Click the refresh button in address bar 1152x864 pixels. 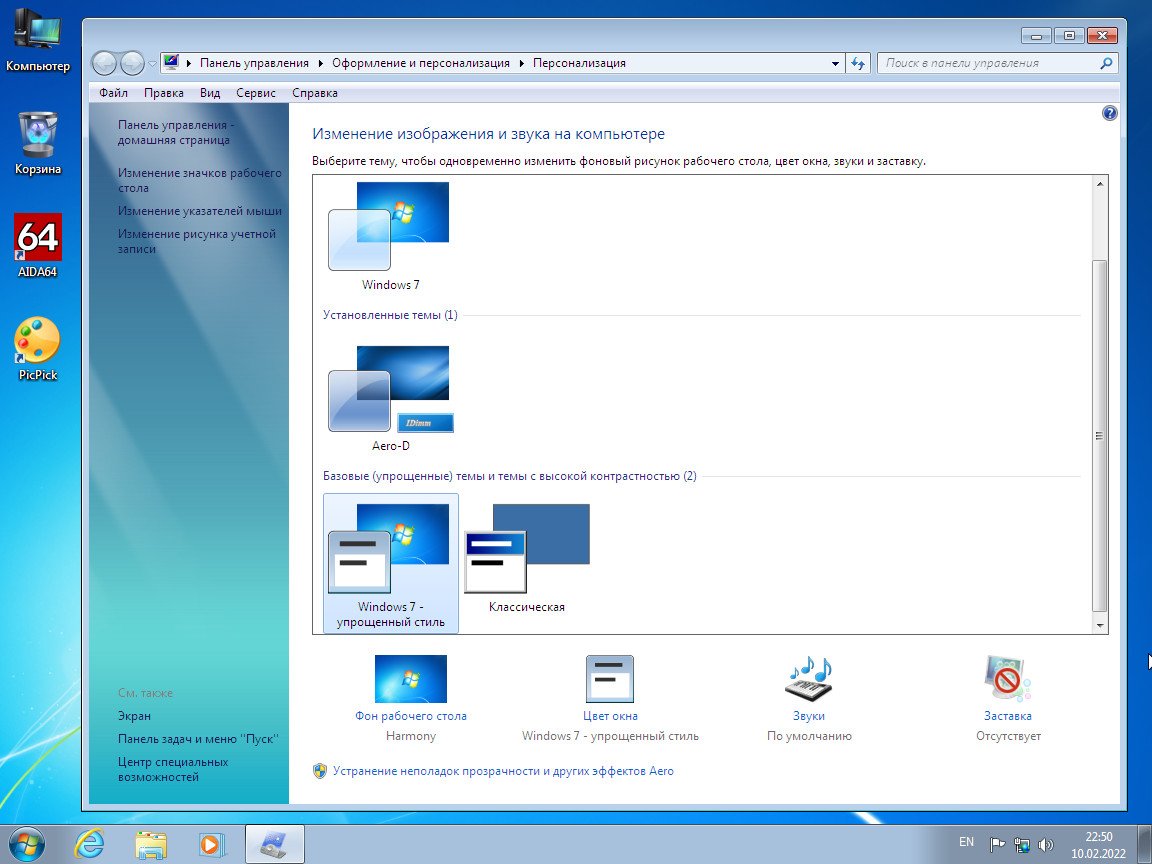tap(858, 63)
